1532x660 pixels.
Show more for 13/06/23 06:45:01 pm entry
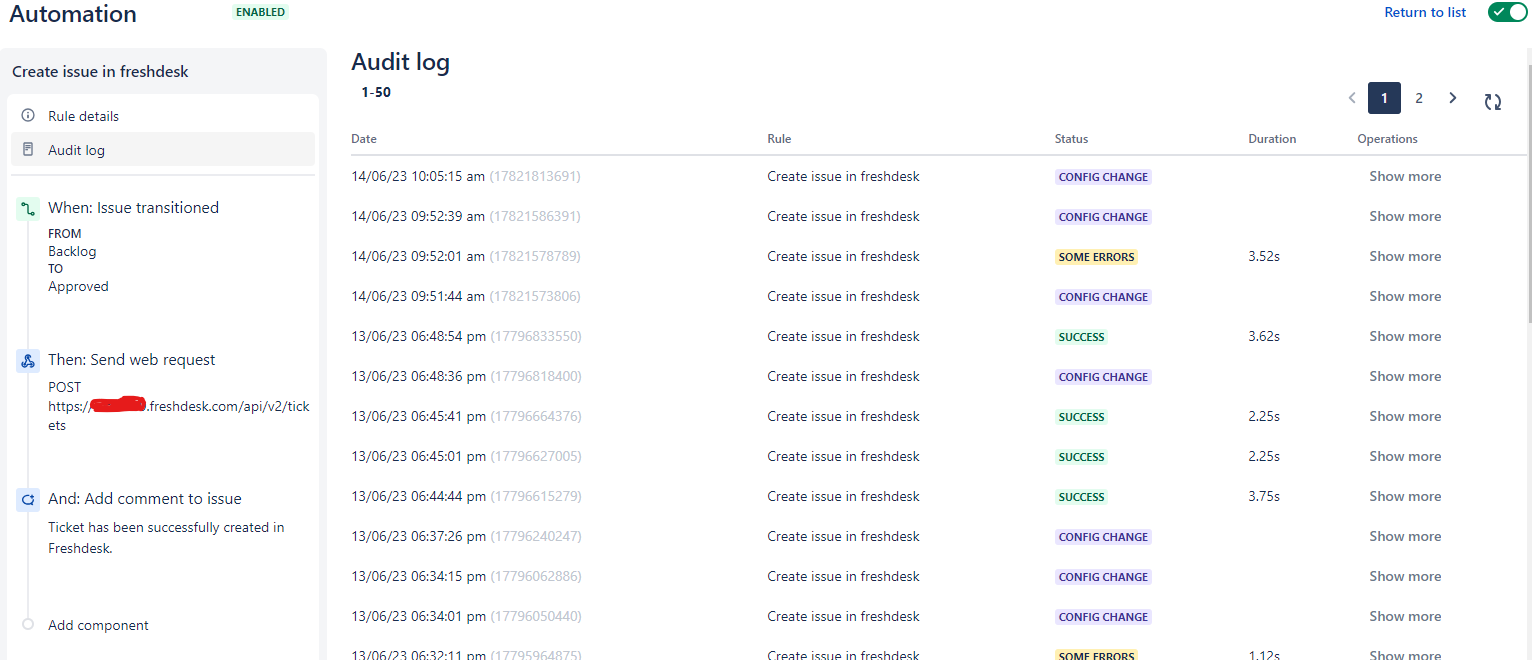click(1405, 456)
